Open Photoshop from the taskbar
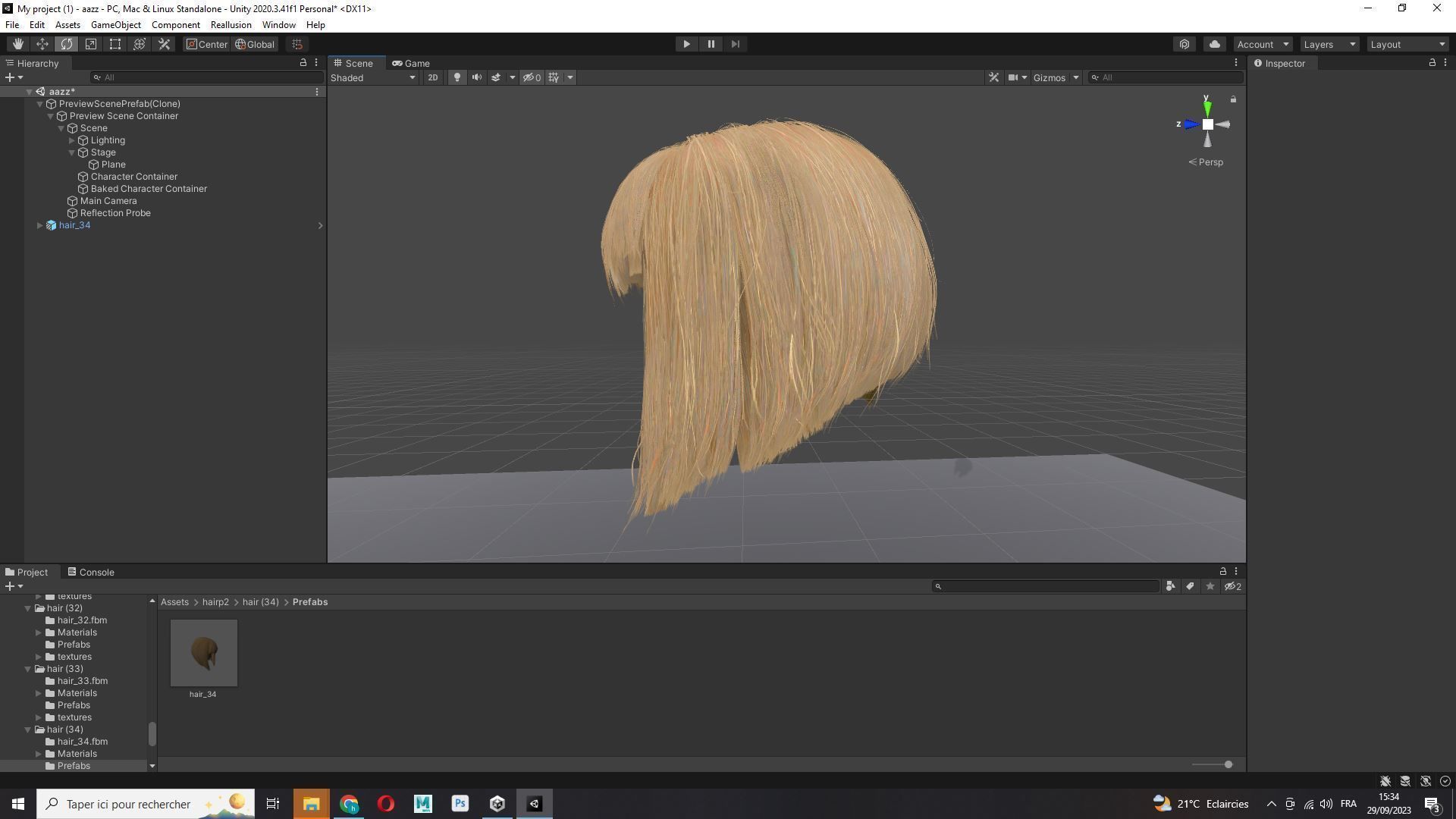 [x=460, y=804]
